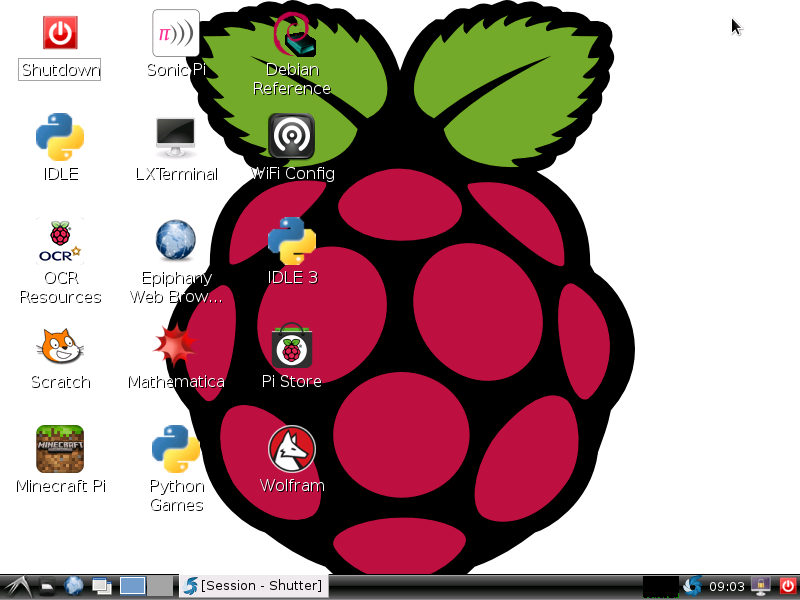Select the Minecraft Pi icon
Image resolution: width=800 pixels, height=600 pixels.
(x=60, y=449)
